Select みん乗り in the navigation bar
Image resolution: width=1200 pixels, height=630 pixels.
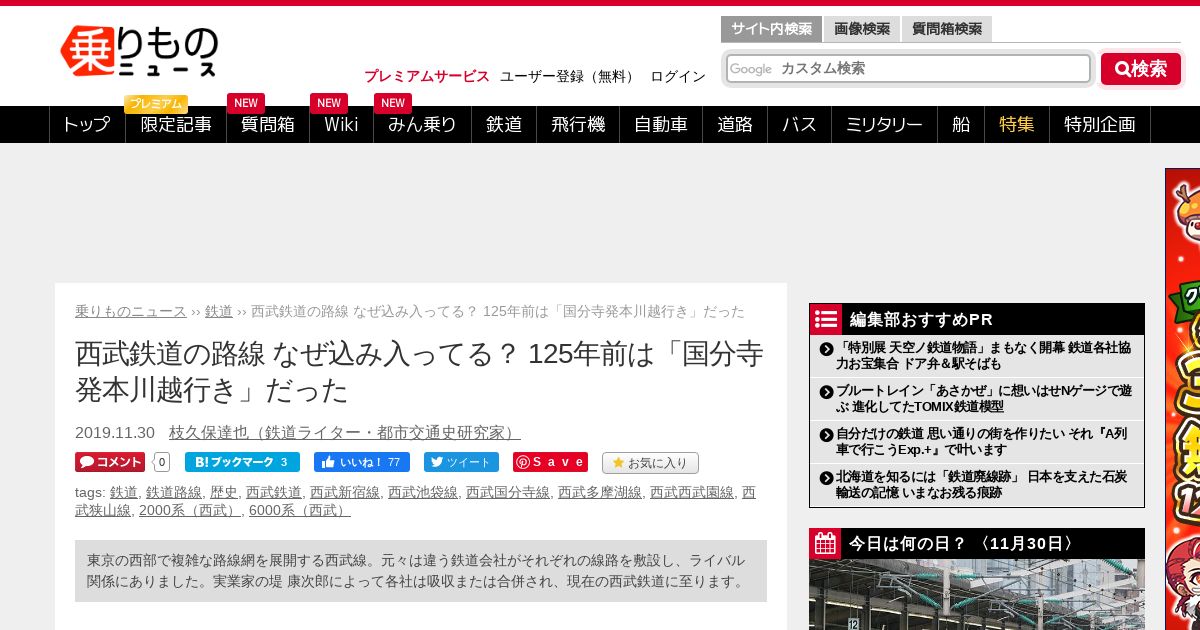[422, 124]
